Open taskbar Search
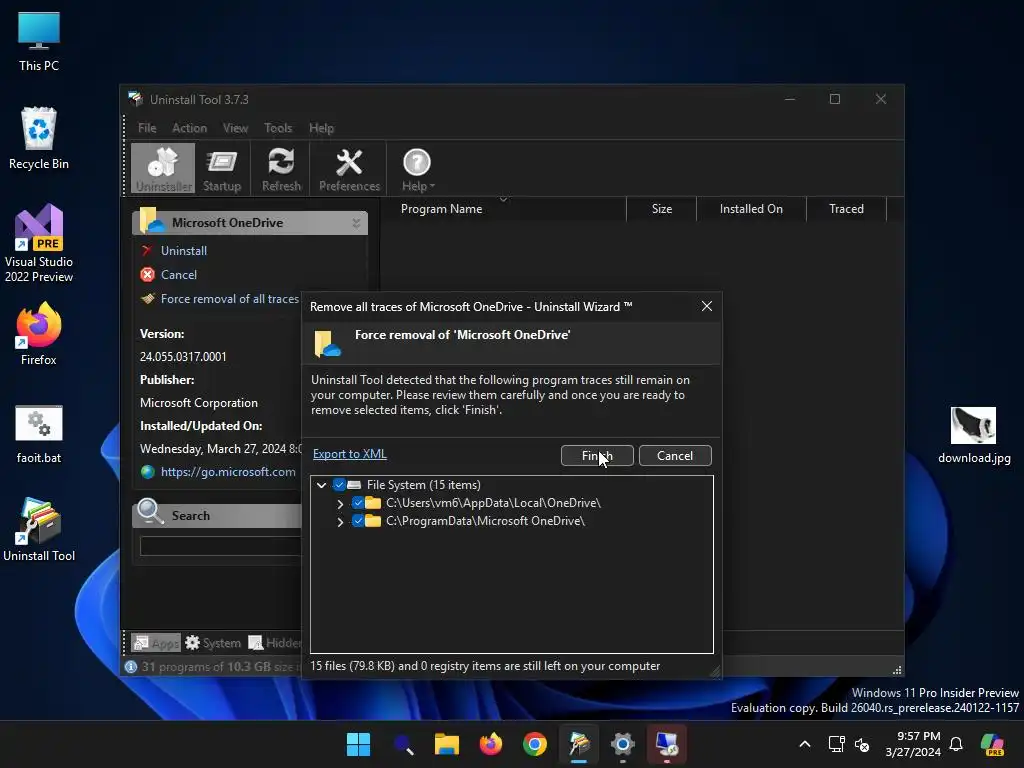 [403, 744]
